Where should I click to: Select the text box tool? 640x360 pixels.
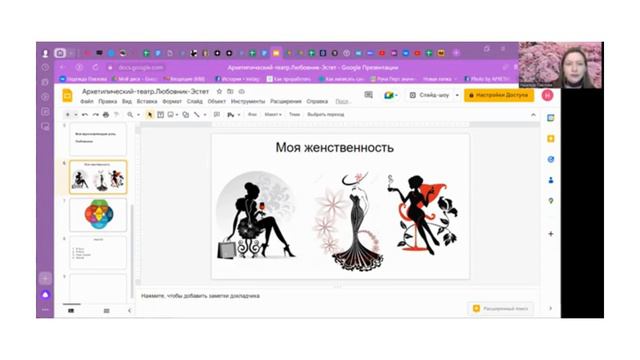pos(160,115)
